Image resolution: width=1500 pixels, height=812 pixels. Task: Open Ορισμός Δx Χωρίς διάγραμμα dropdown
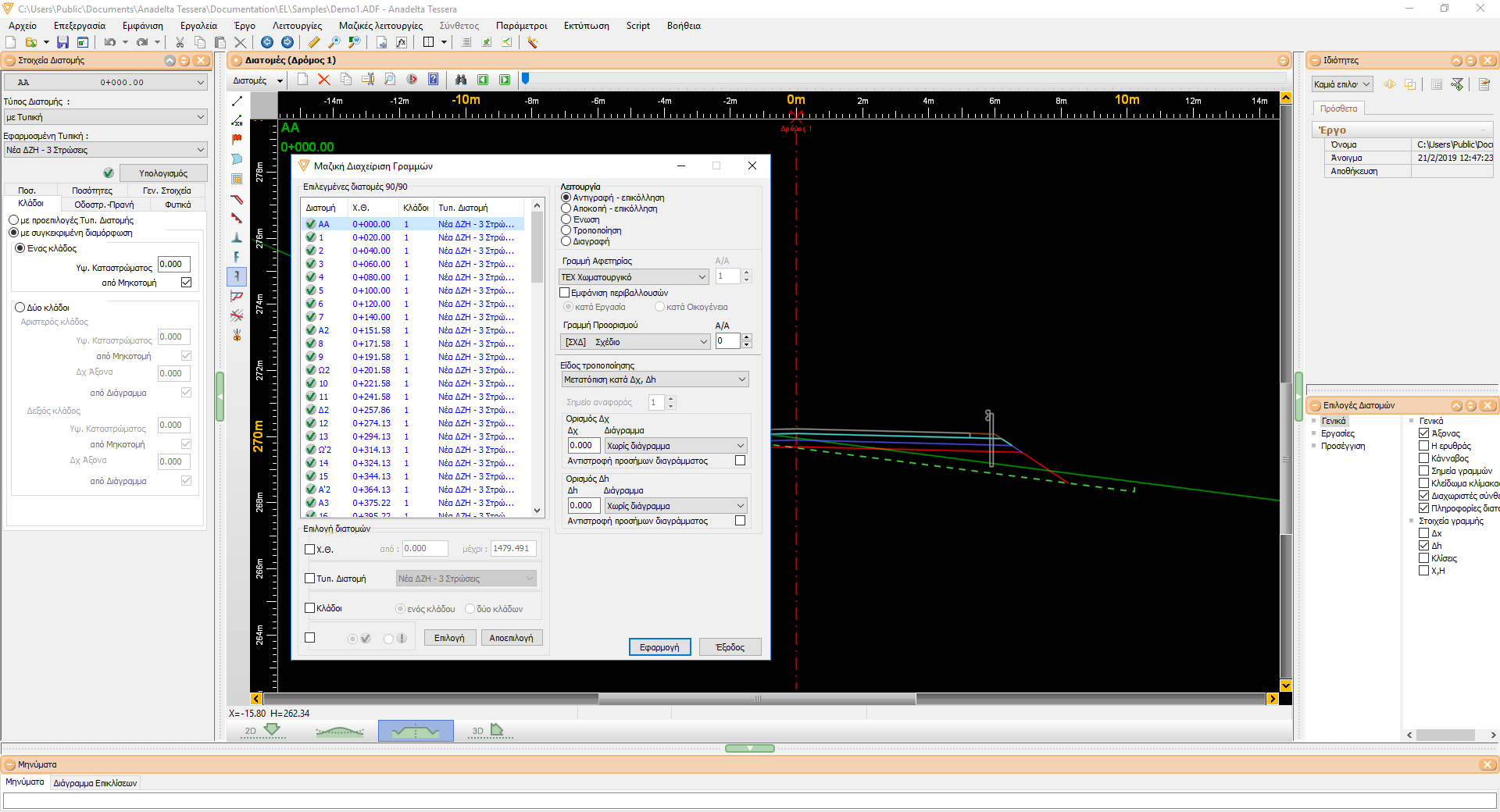point(676,446)
